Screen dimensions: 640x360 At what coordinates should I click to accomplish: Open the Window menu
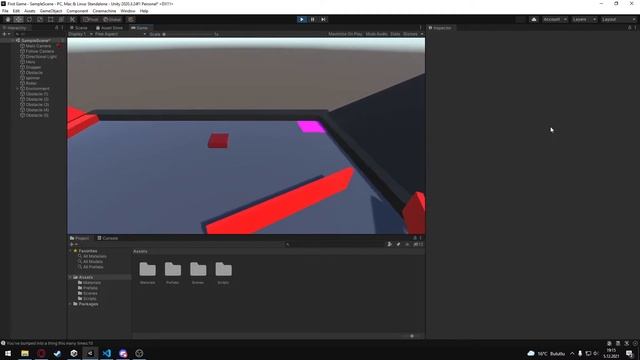[128, 11]
